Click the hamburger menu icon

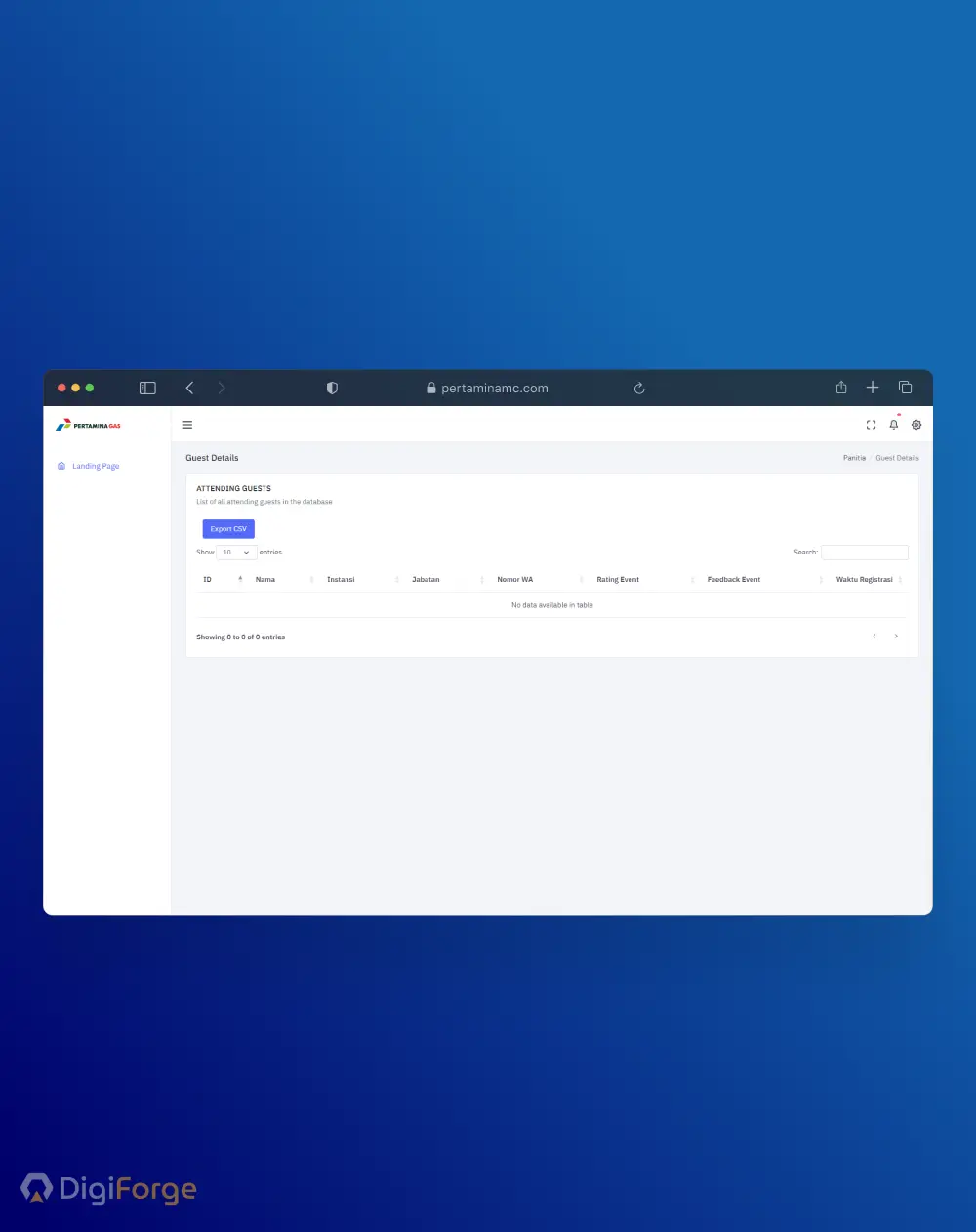(187, 425)
